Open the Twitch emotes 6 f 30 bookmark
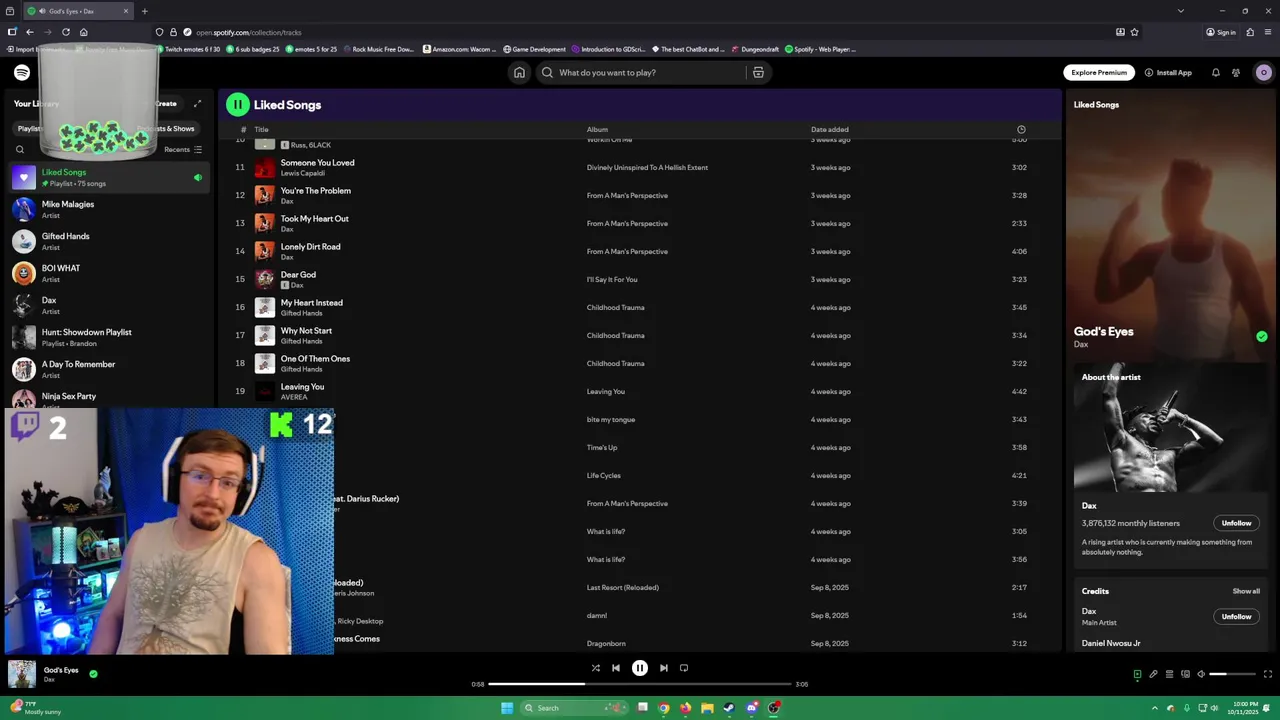 pyautogui.click(x=188, y=49)
